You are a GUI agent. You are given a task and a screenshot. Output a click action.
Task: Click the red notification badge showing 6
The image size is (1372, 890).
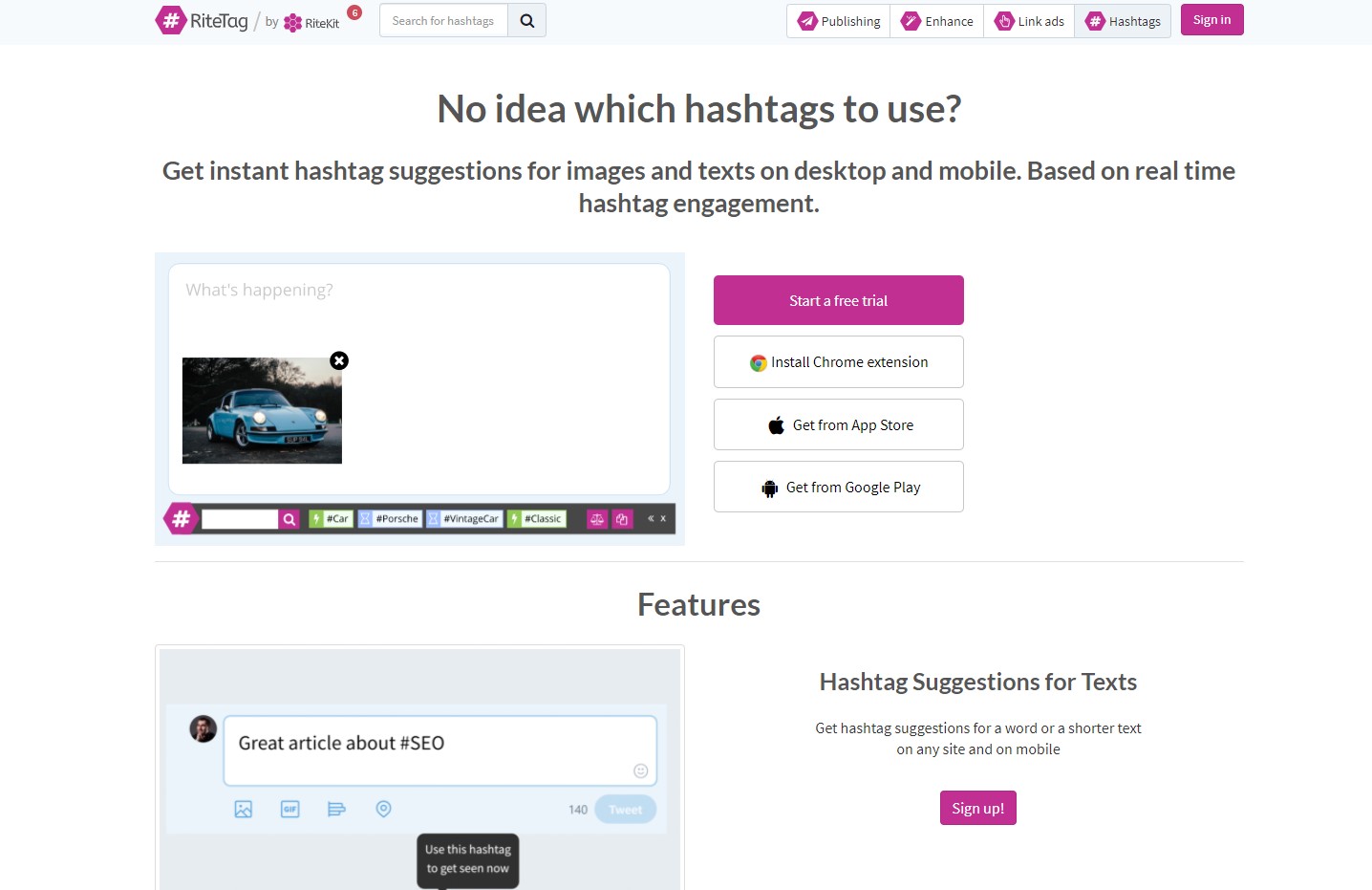click(354, 12)
